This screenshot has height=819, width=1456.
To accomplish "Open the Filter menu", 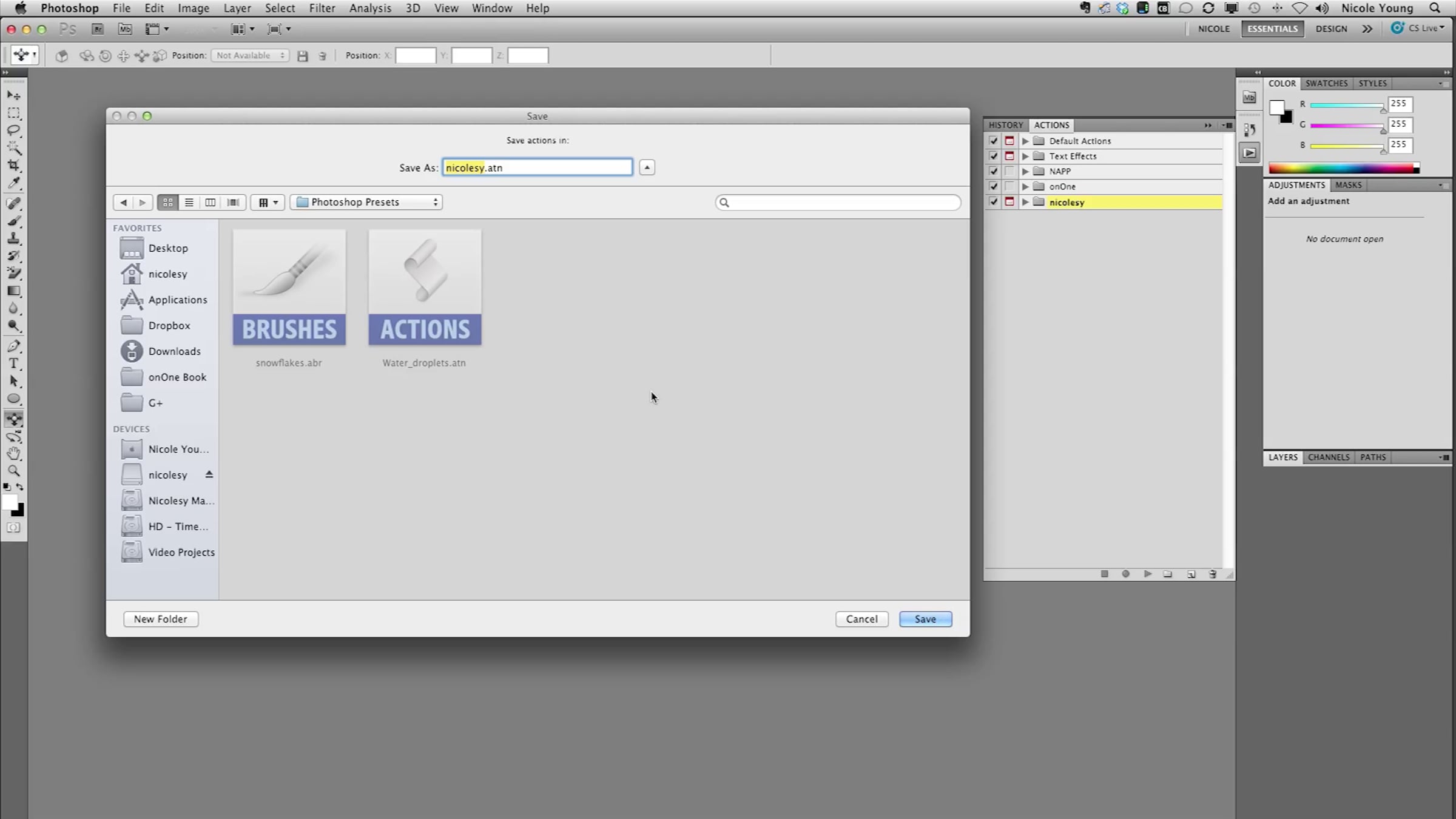I will (322, 8).
